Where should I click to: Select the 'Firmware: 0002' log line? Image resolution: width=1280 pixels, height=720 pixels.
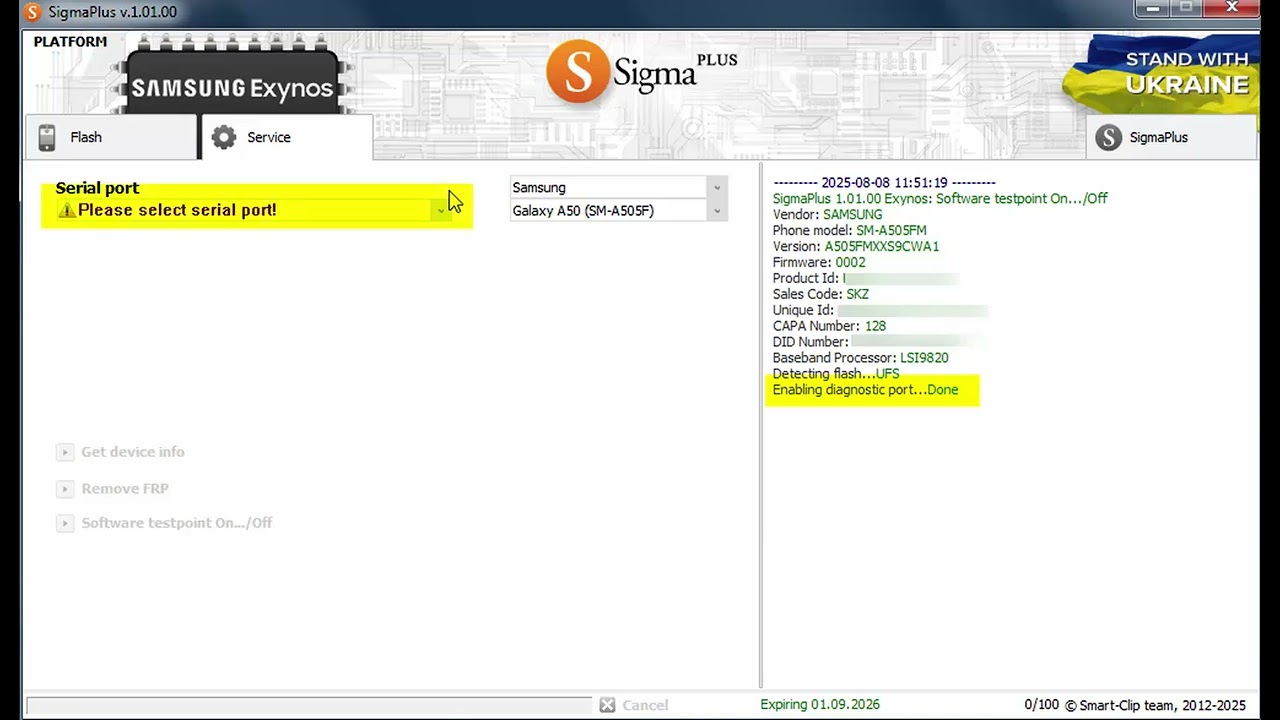[x=819, y=262]
